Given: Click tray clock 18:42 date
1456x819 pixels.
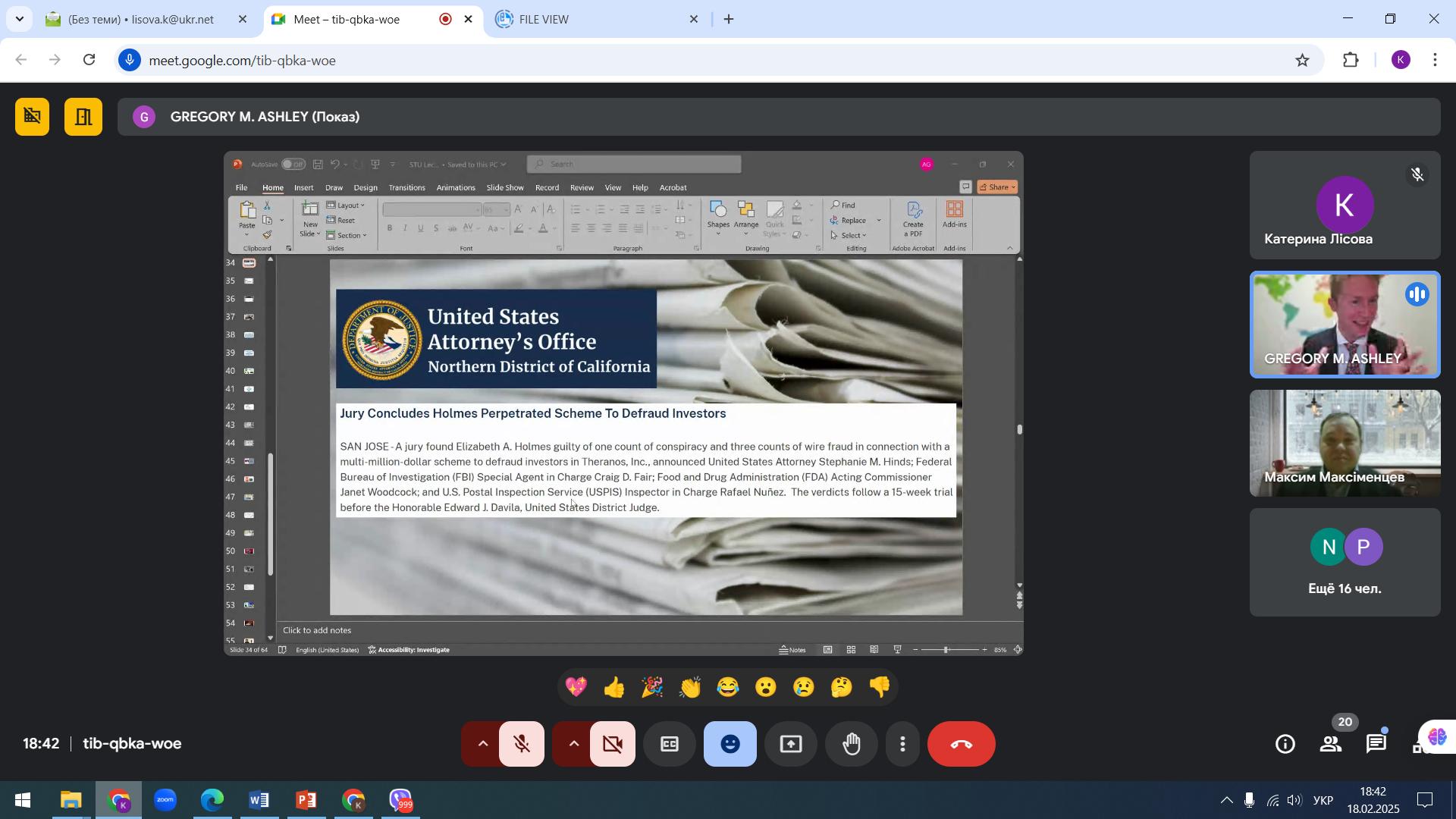Looking at the screenshot, I should [x=1373, y=801].
